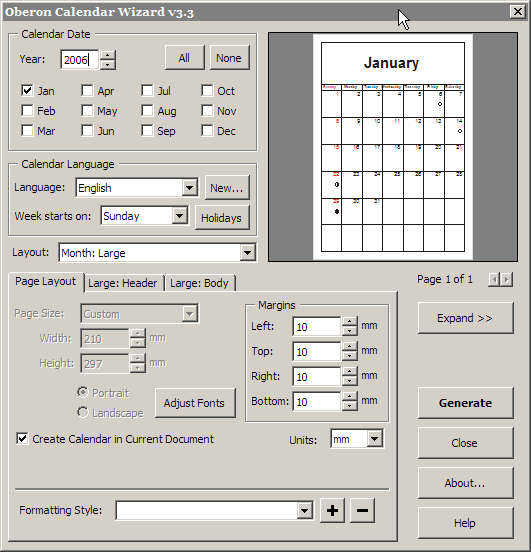
Task: Enable the Jul month checkbox
Action: (147, 90)
